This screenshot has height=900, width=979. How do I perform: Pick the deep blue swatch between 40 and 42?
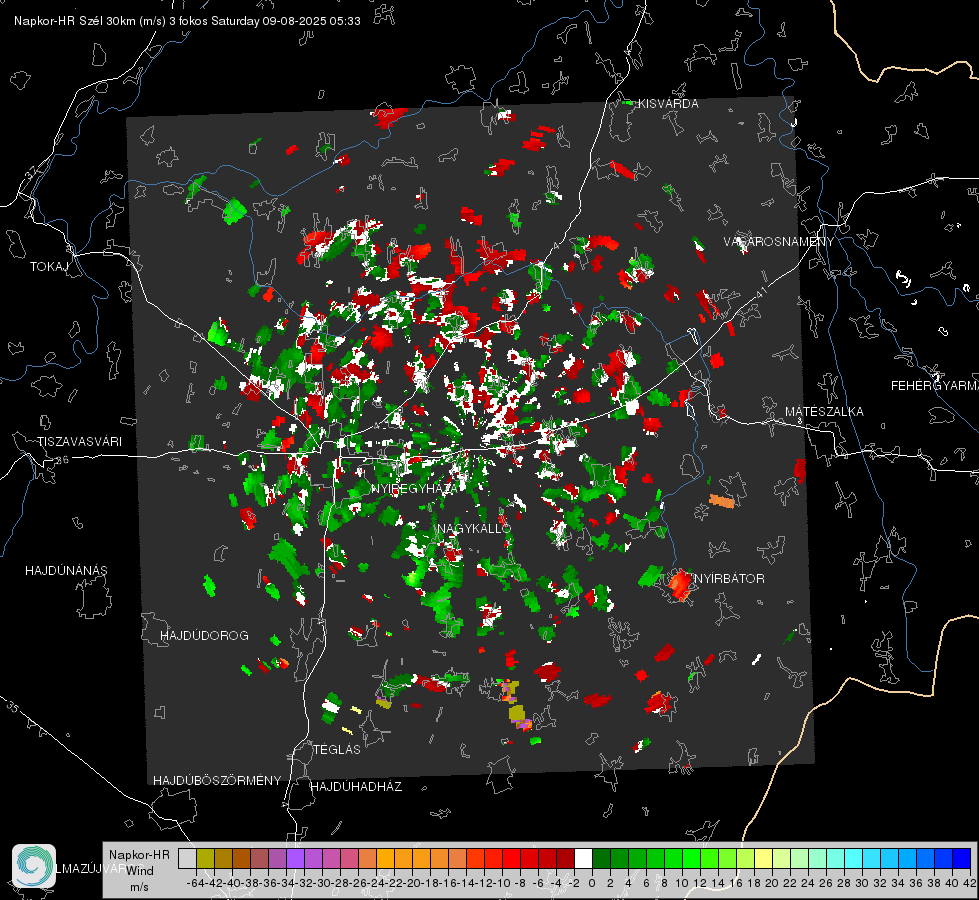pos(962,859)
